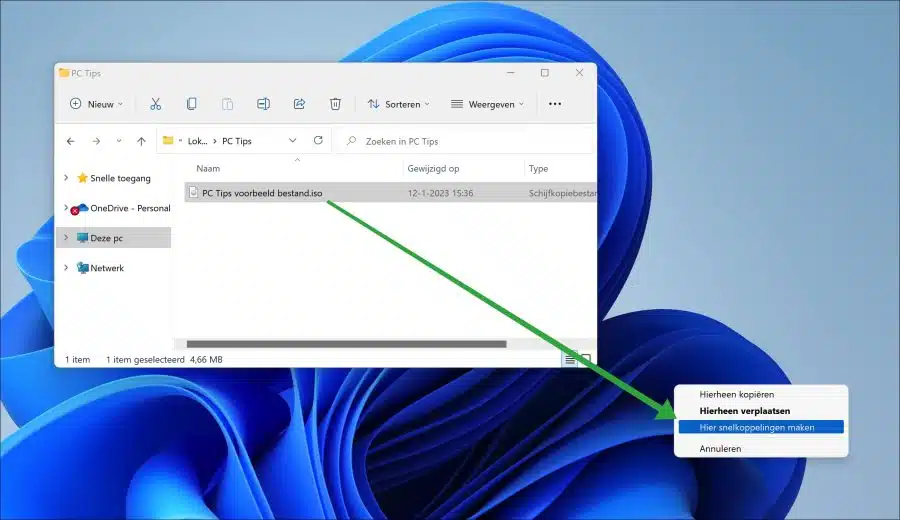Viewport: 900px width, 520px height.
Task: Open the Sorteren dropdown
Action: click(x=398, y=104)
